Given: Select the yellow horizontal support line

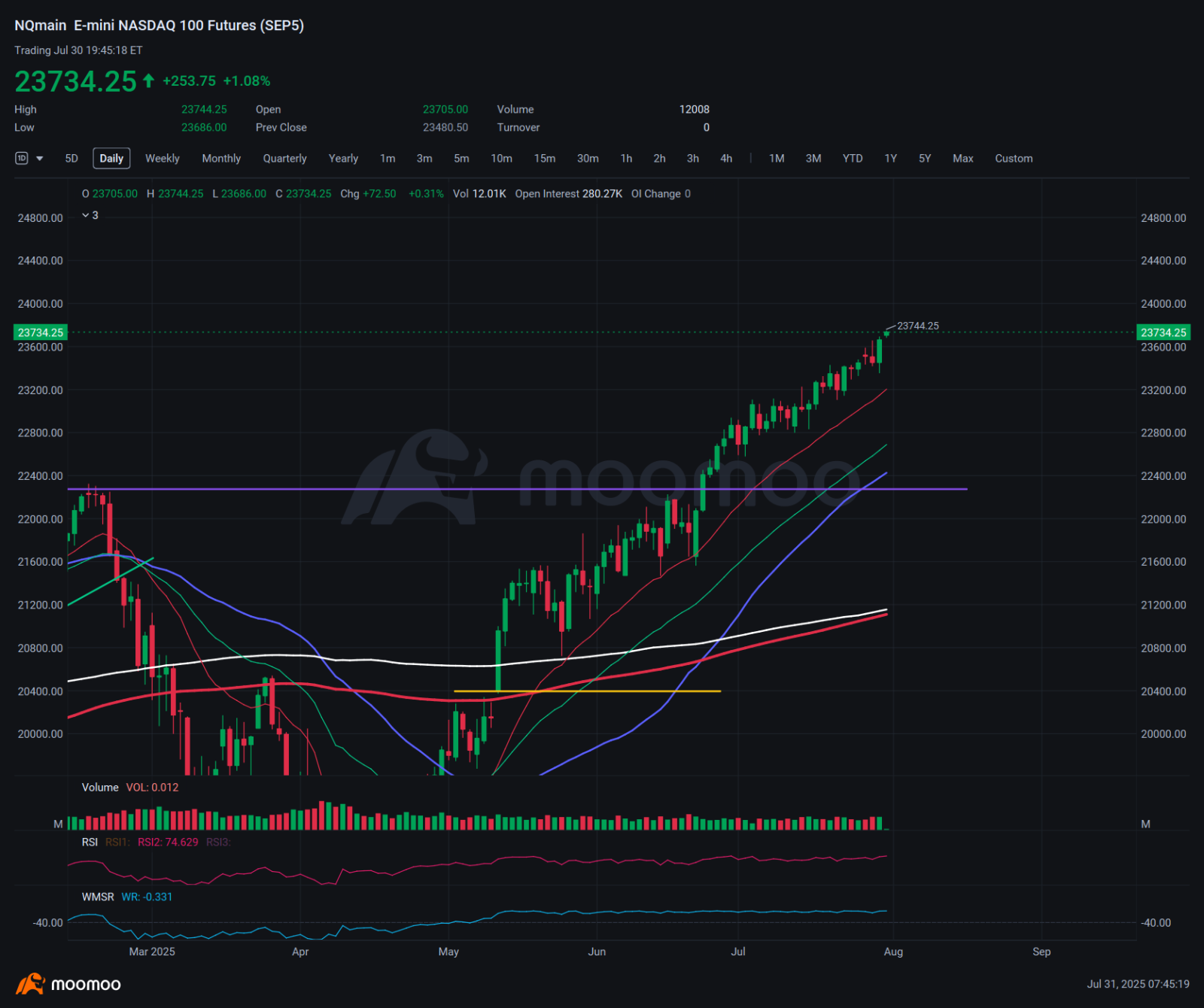Looking at the screenshot, I should (x=588, y=691).
